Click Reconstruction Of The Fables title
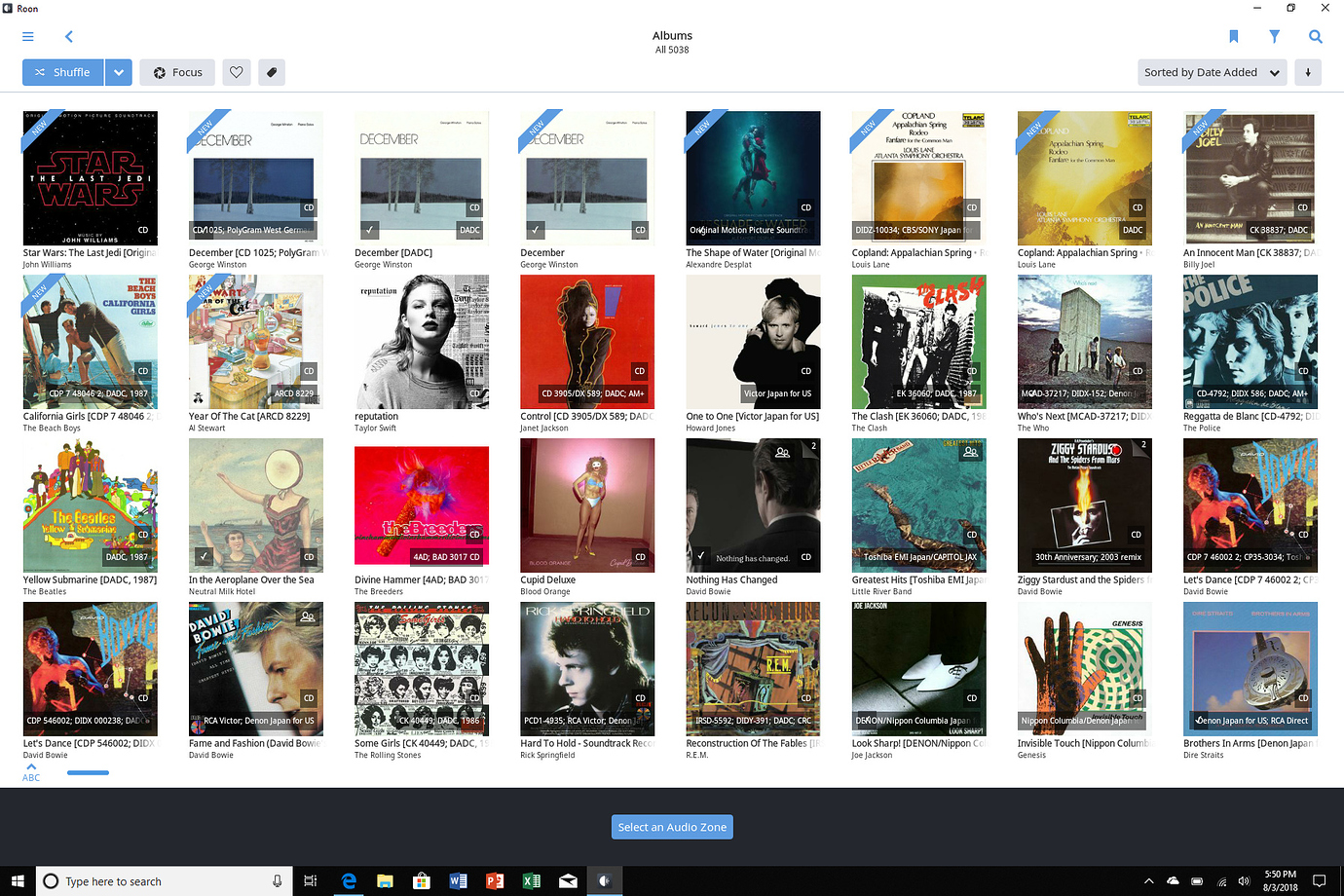The width and height of the screenshot is (1344, 896). pos(753,743)
